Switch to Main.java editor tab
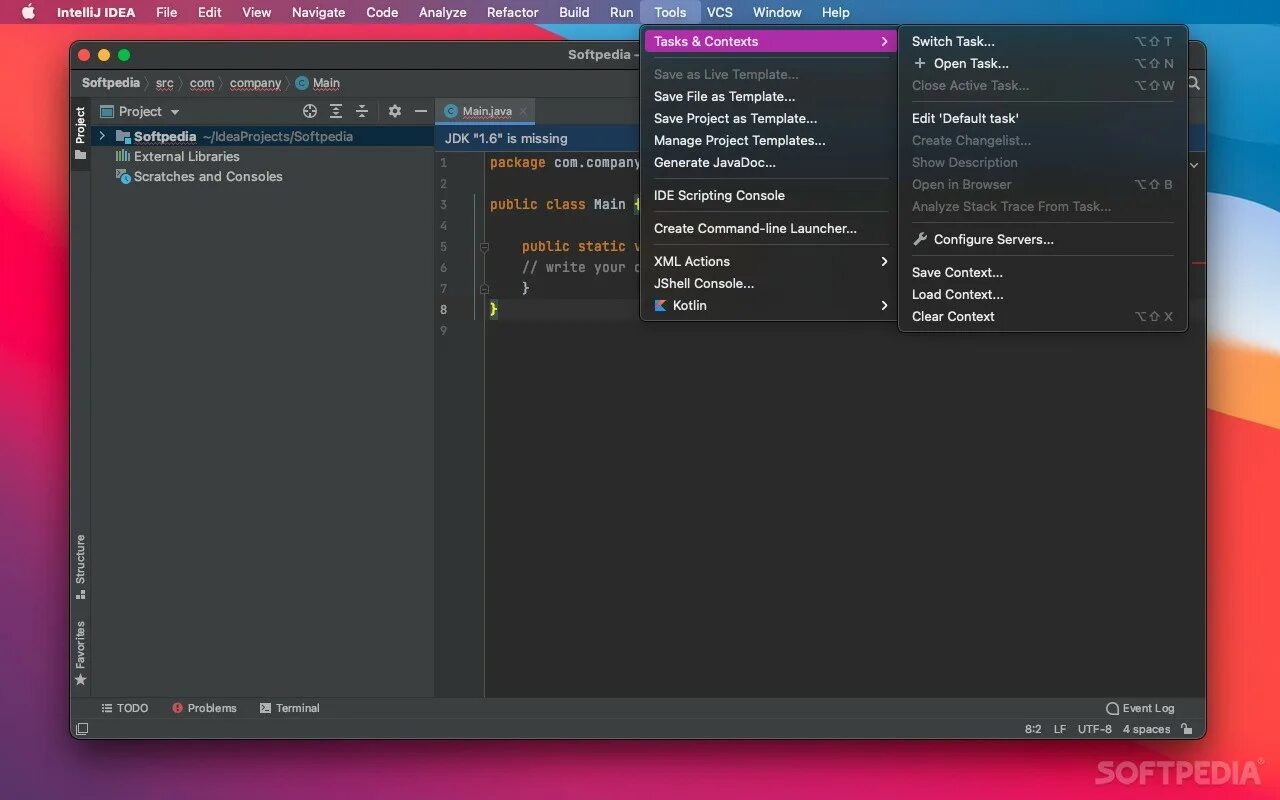 pyautogui.click(x=486, y=111)
